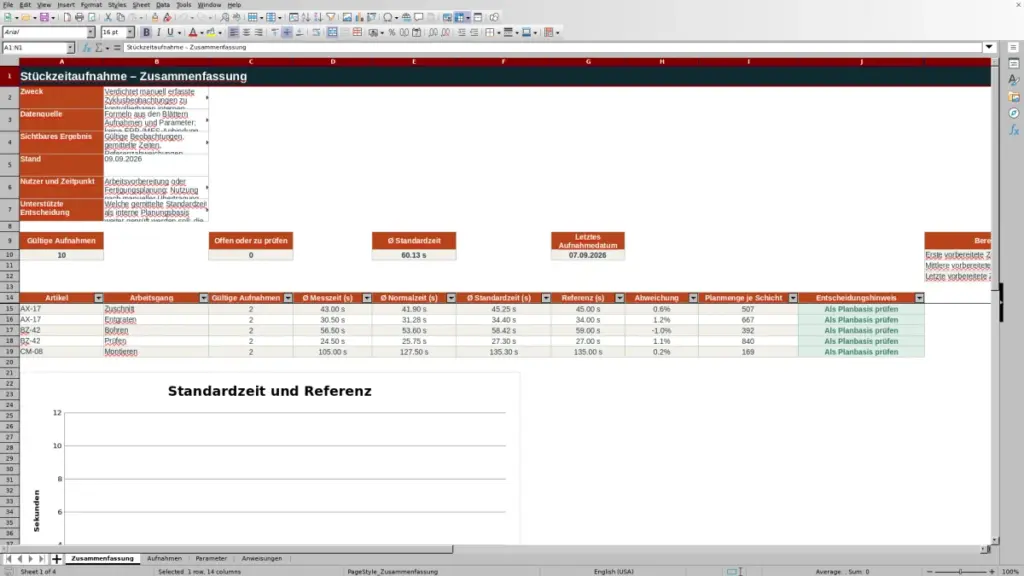Insert an image with the picture icon
This screenshot has width=1024, height=576.
(x=347, y=18)
